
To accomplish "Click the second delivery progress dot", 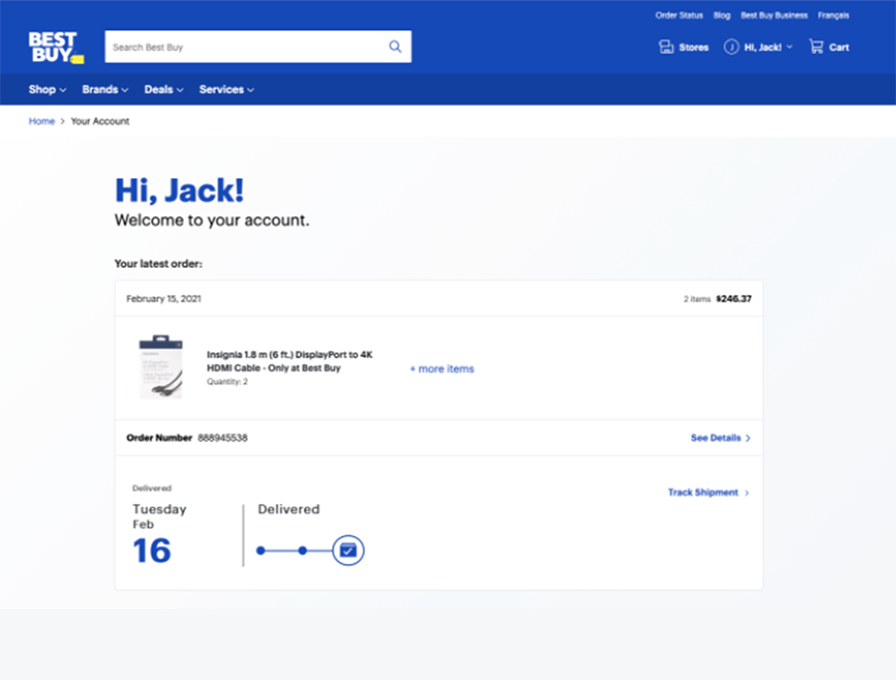I will click(x=302, y=550).
